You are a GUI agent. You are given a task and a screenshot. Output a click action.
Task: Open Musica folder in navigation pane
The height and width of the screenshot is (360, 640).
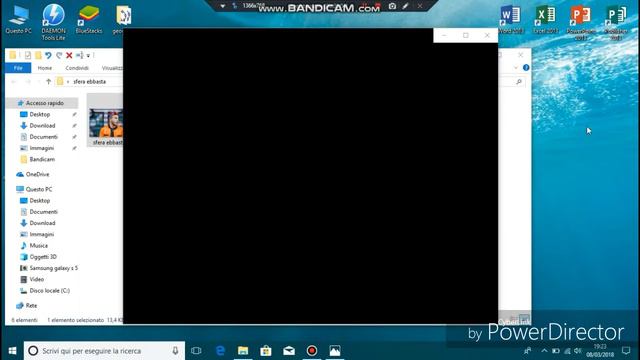pyautogui.click(x=38, y=246)
